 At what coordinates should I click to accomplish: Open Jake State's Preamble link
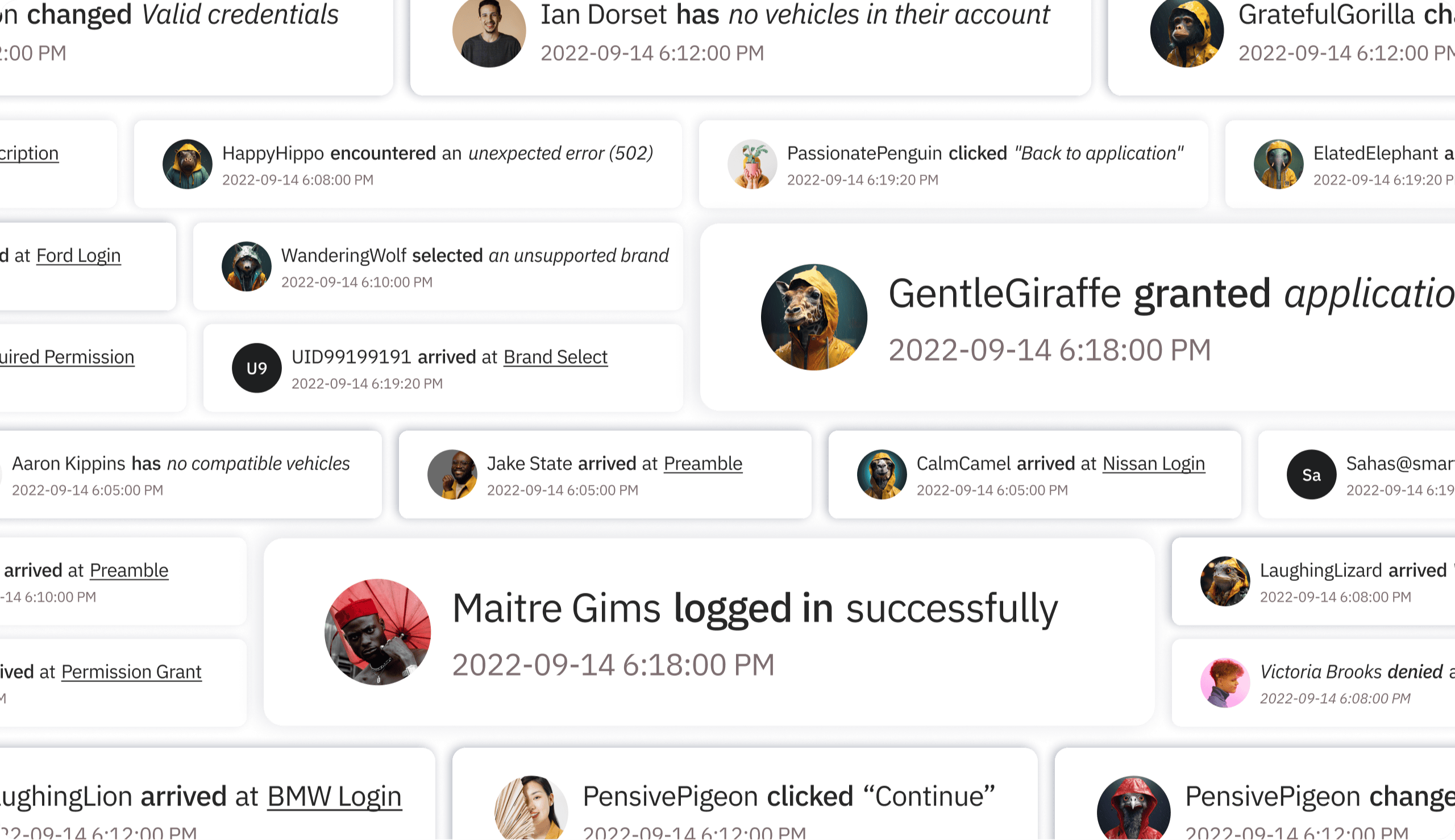point(703,464)
